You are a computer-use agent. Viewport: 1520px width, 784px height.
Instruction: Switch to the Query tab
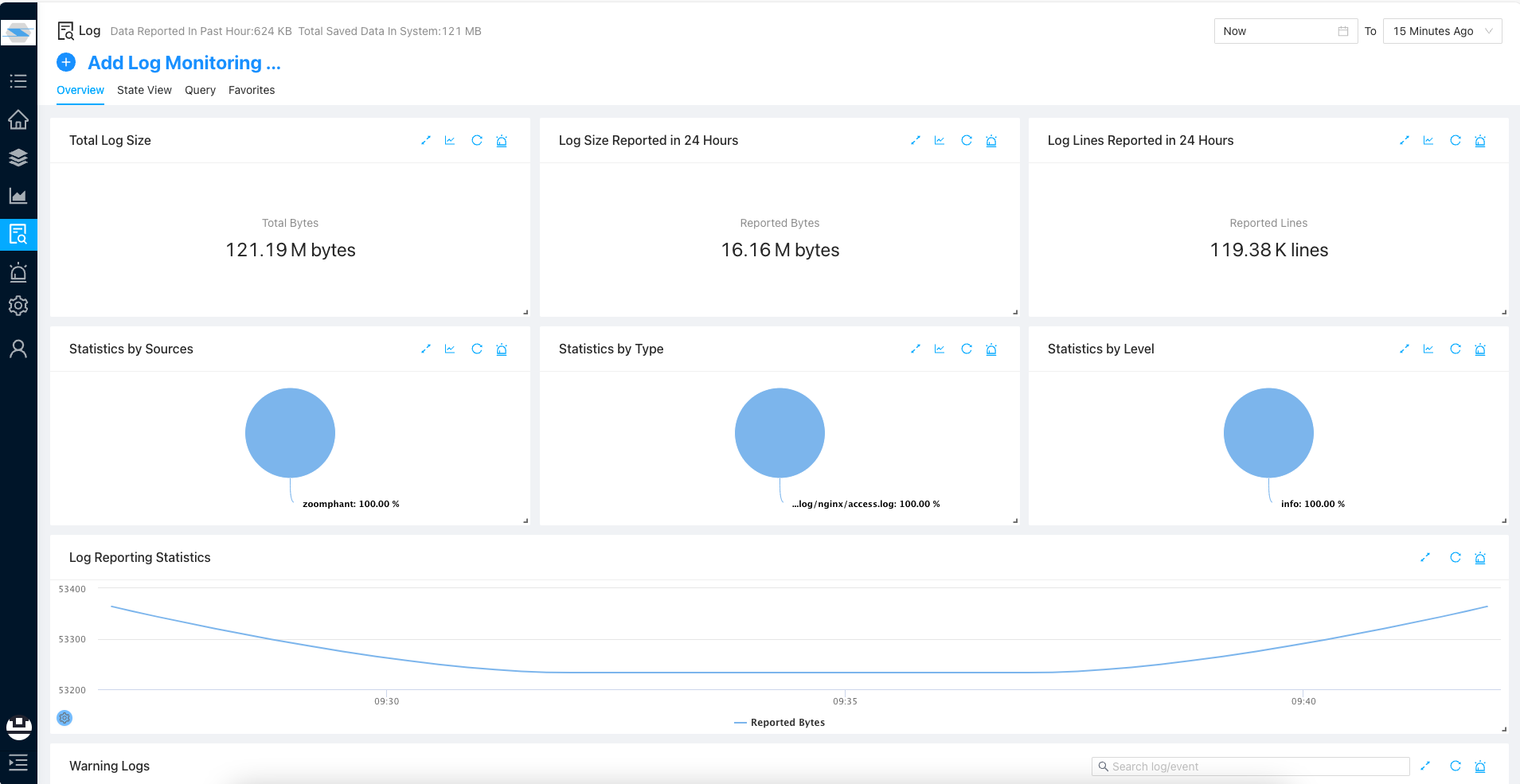tap(200, 91)
